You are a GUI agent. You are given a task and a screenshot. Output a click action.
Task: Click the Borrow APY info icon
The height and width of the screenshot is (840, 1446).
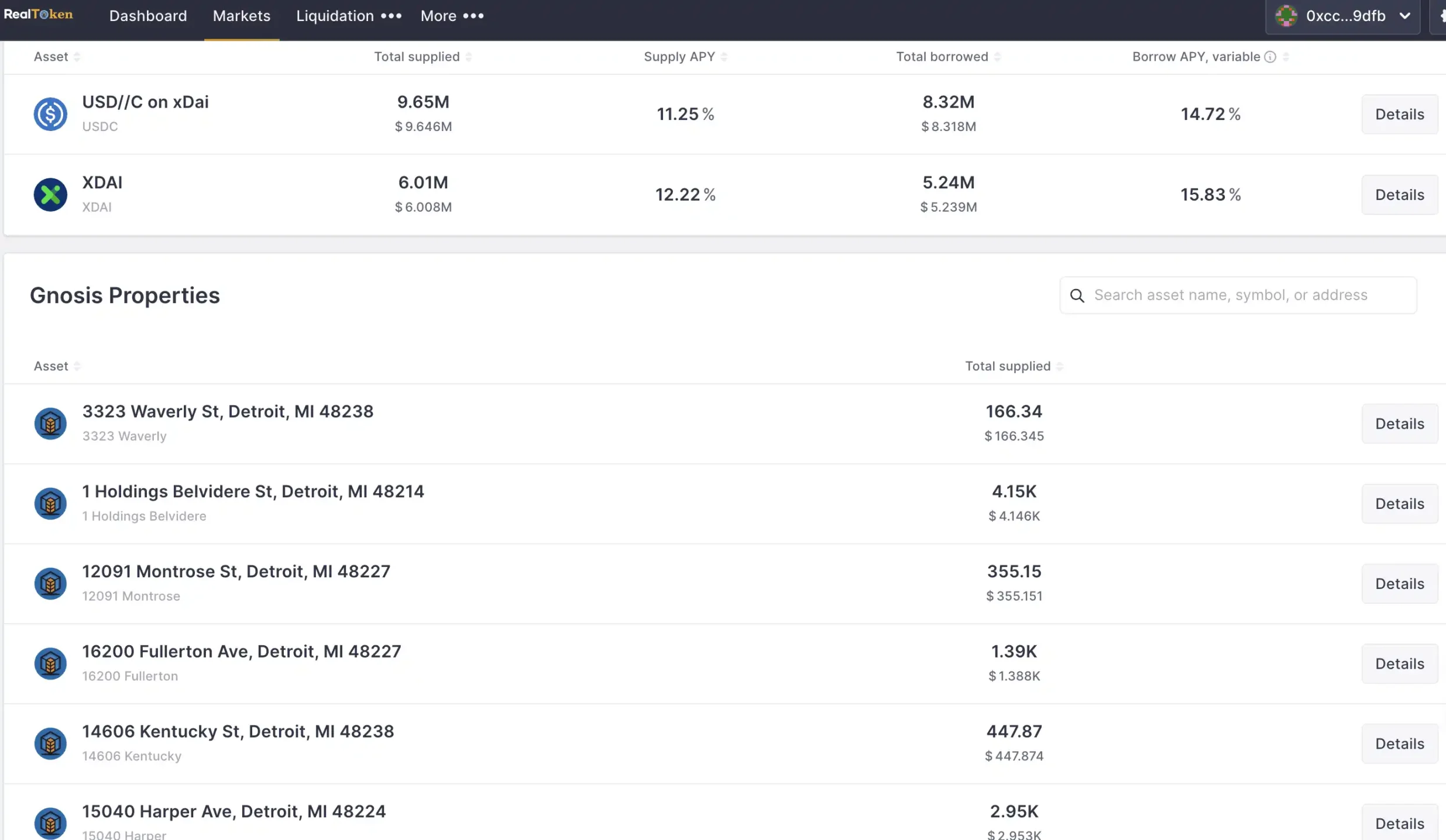coord(1270,57)
